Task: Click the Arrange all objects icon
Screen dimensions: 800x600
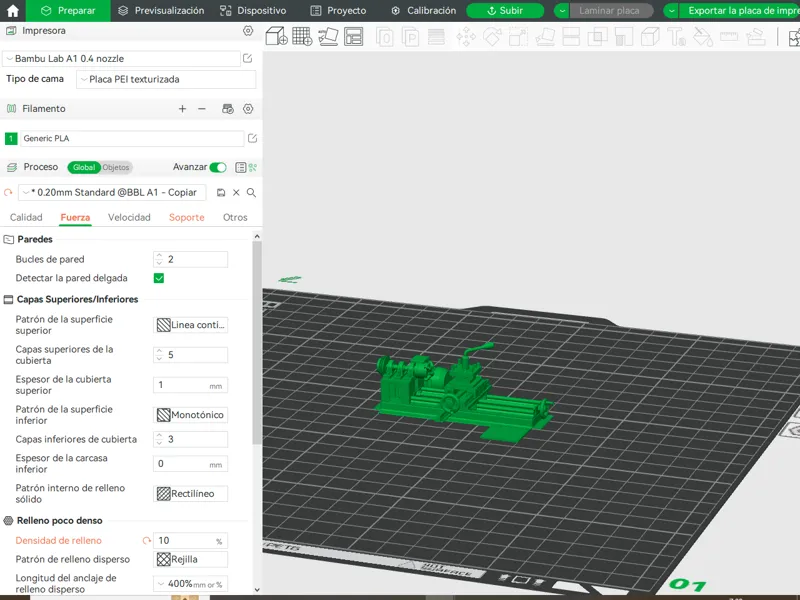Action: 354,37
